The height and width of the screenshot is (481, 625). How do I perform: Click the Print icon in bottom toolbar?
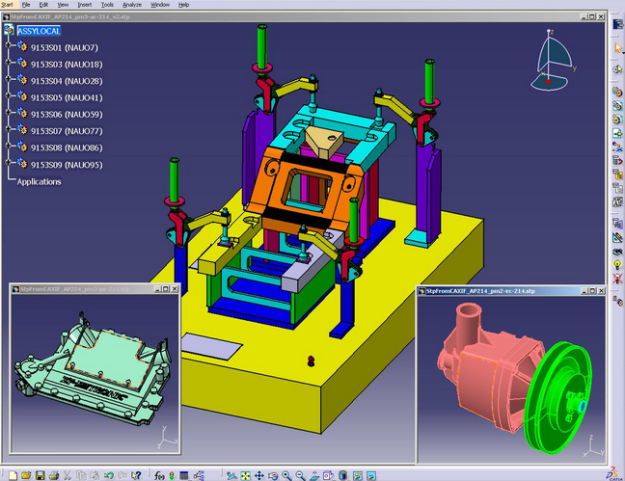coord(53,474)
